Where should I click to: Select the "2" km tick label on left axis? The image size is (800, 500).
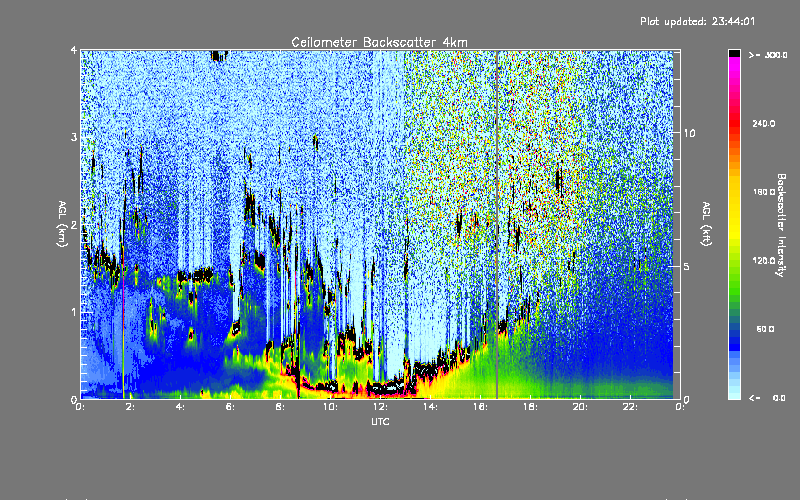point(74,225)
